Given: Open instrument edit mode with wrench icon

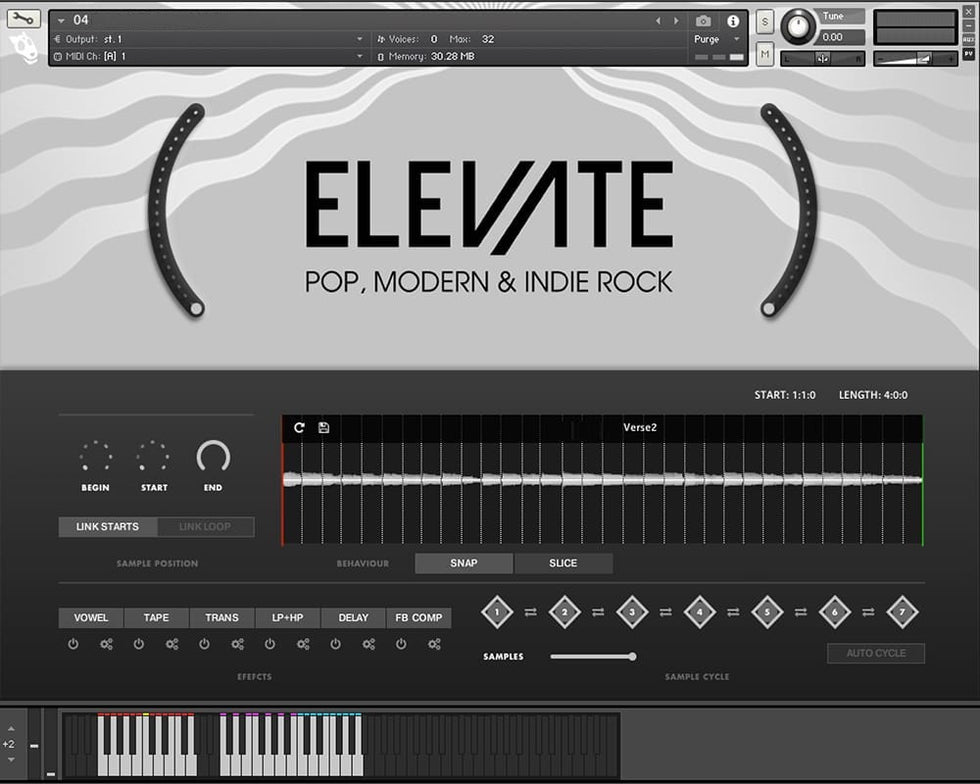Looking at the screenshot, I should click(24, 19).
